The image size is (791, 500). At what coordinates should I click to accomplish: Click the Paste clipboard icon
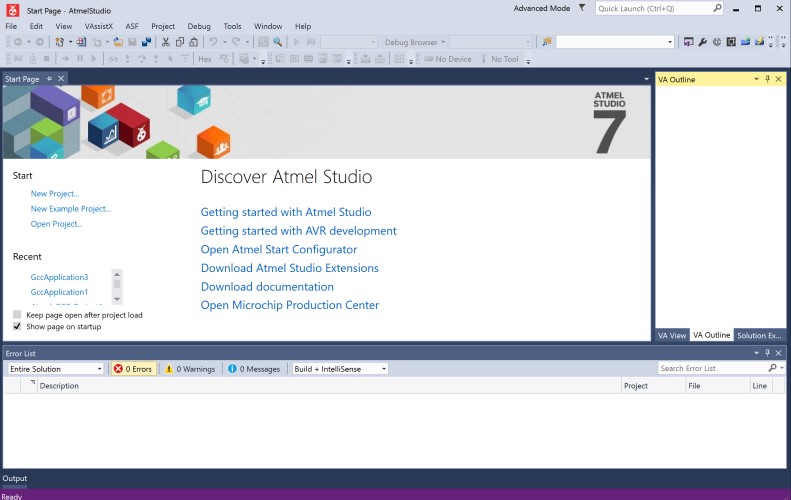click(194, 42)
